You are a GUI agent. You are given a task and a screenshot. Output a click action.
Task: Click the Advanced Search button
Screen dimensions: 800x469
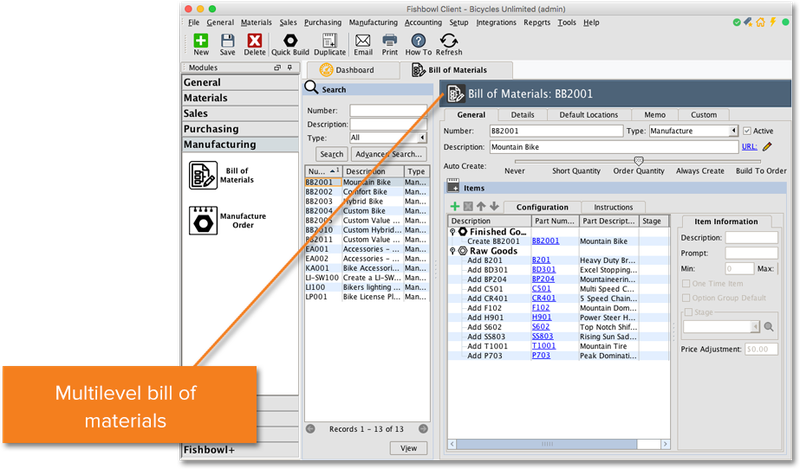pyautogui.click(x=389, y=154)
